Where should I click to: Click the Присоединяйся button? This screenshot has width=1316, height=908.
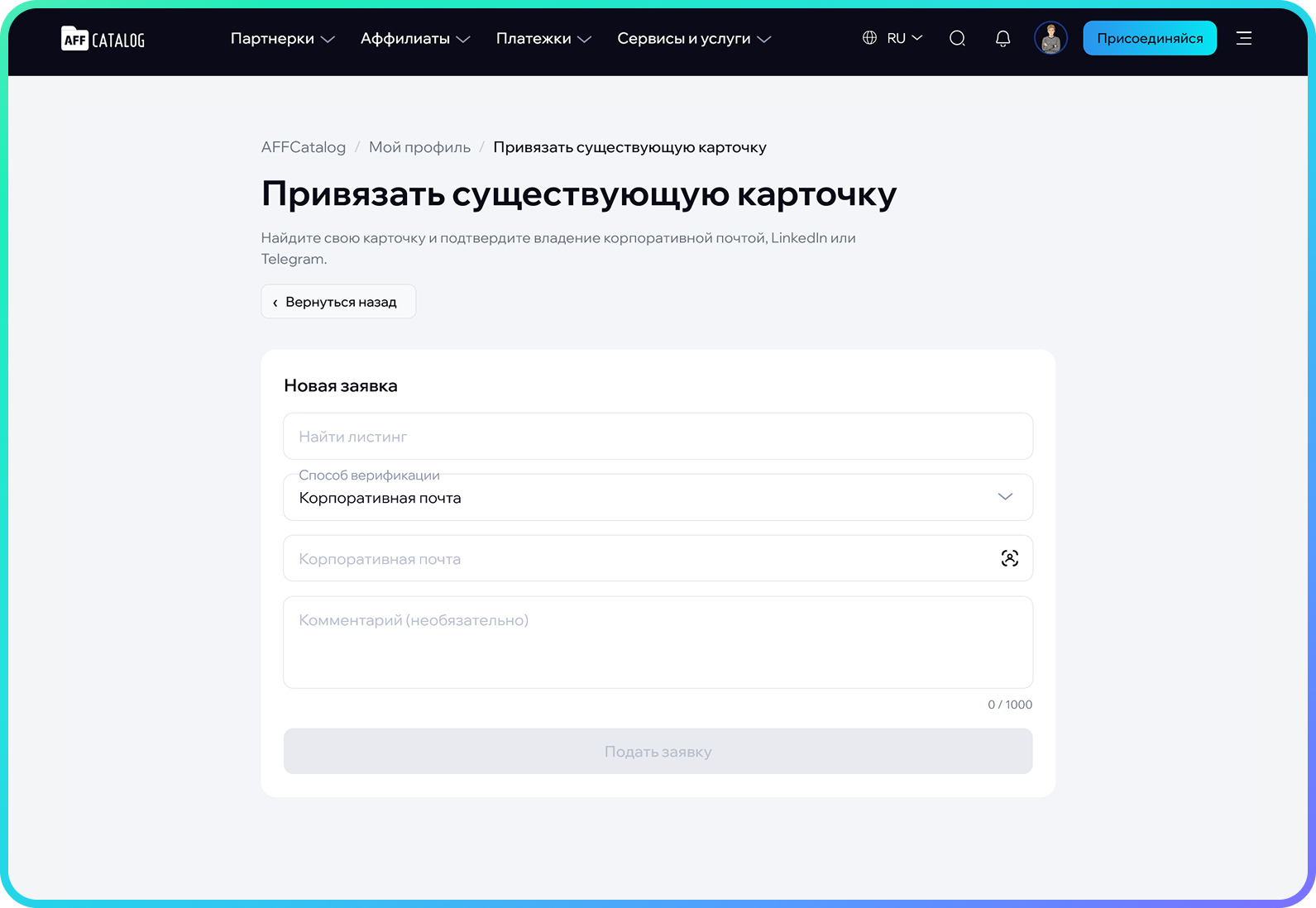coord(1150,38)
